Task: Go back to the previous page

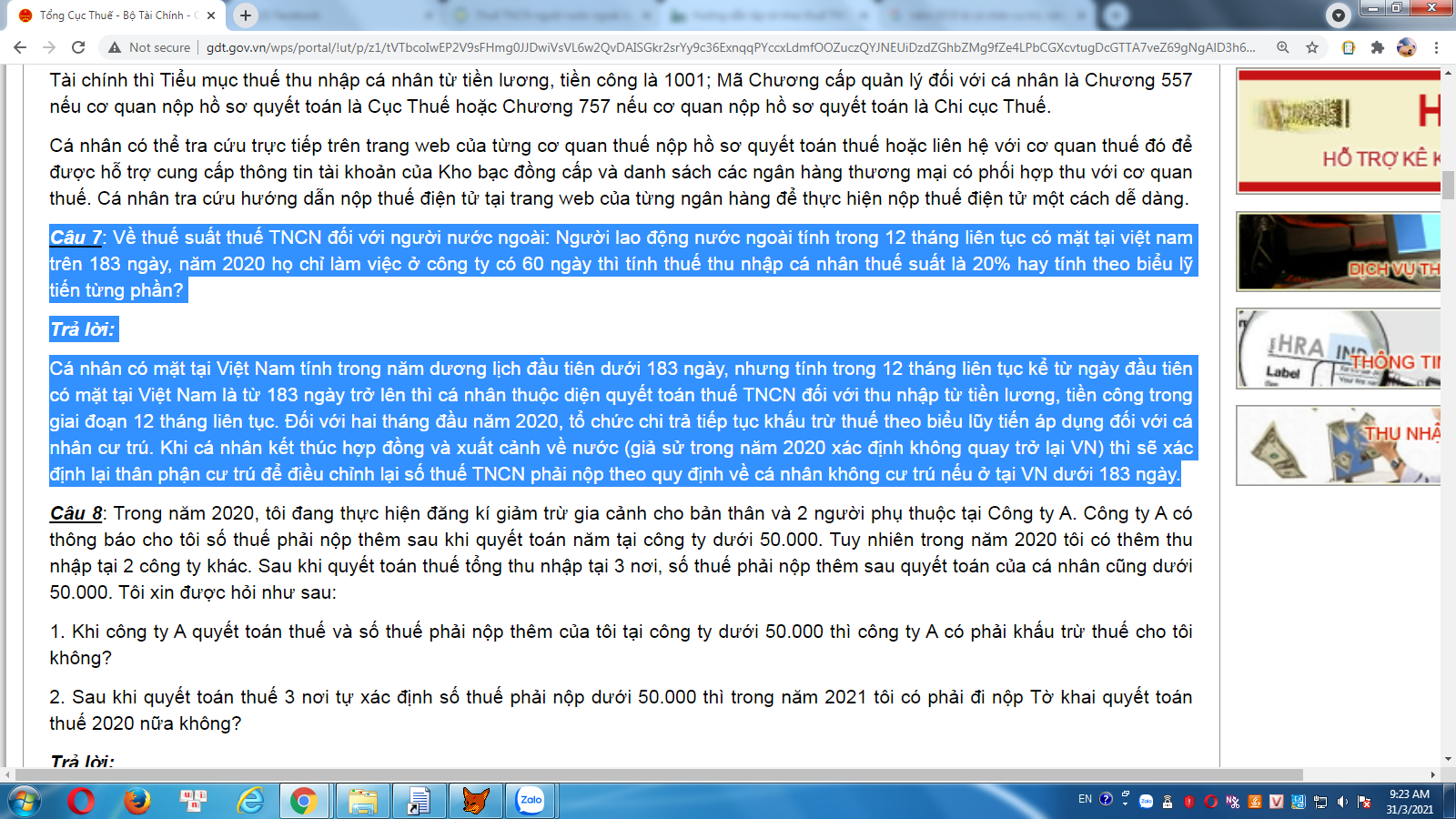Action: point(20,47)
